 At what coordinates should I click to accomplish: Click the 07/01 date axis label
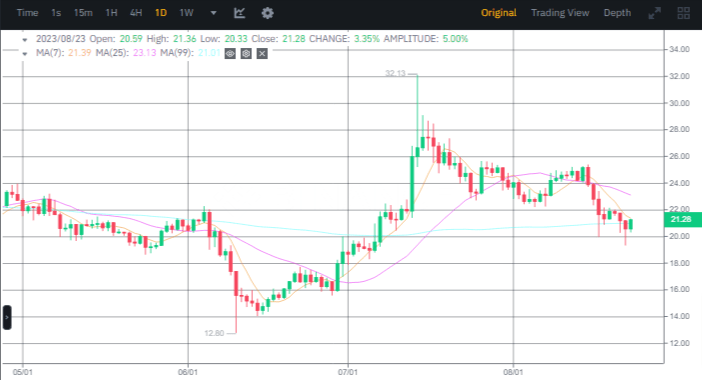[x=347, y=372]
